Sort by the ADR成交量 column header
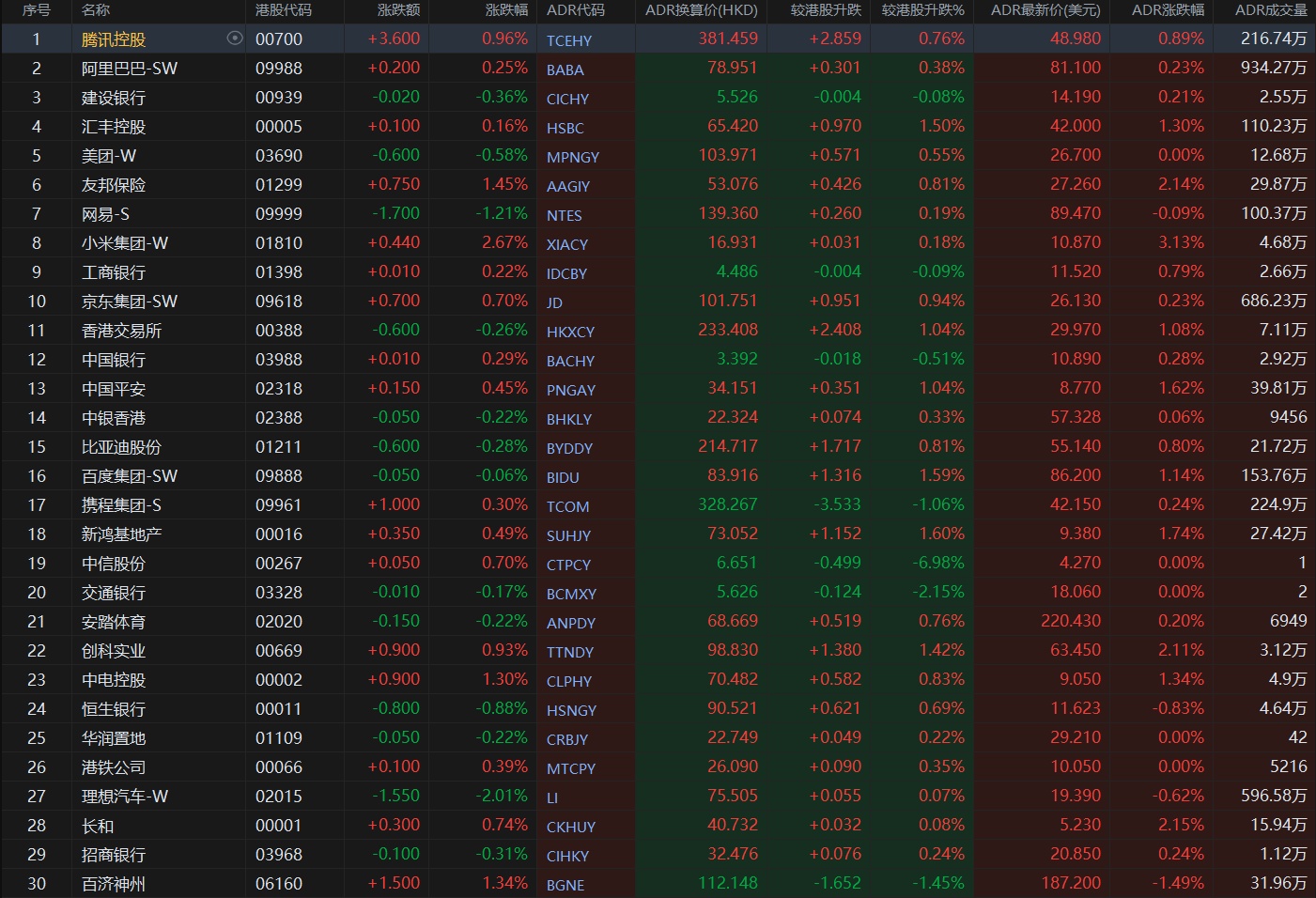 (1271, 10)
